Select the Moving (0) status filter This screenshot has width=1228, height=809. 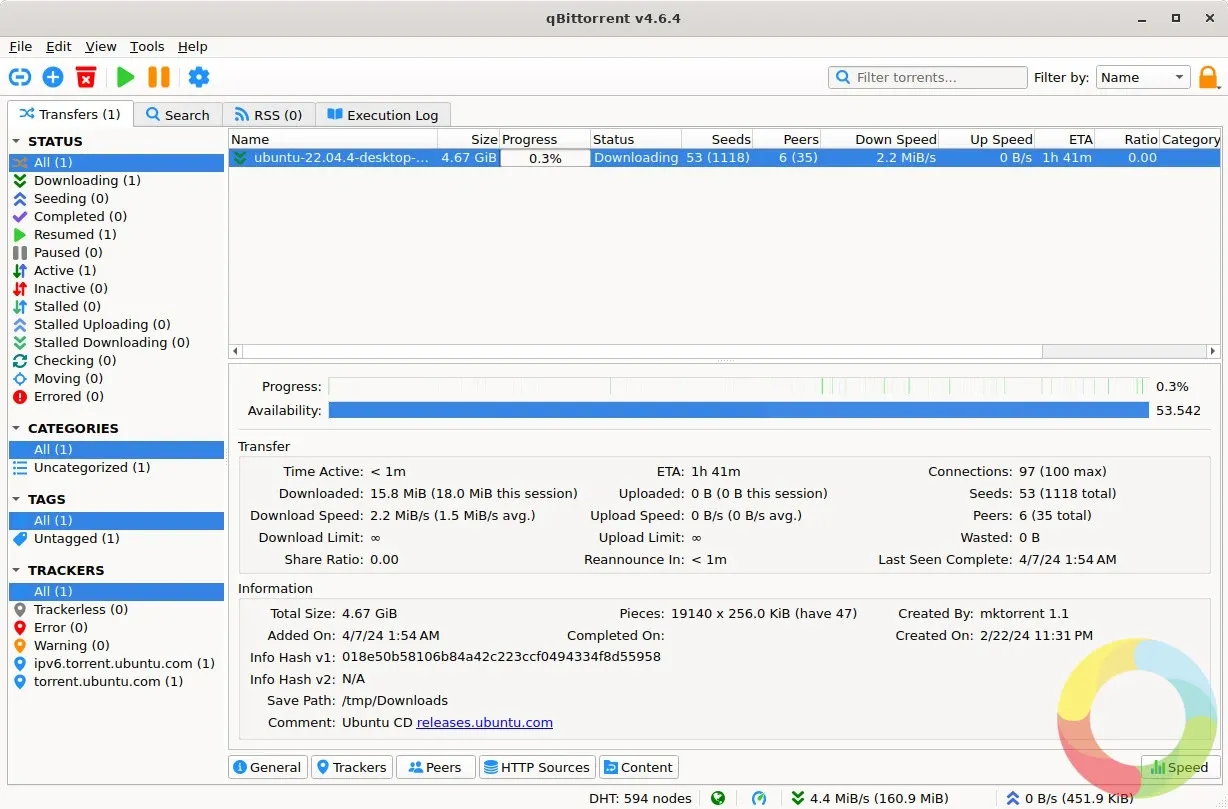116,378
